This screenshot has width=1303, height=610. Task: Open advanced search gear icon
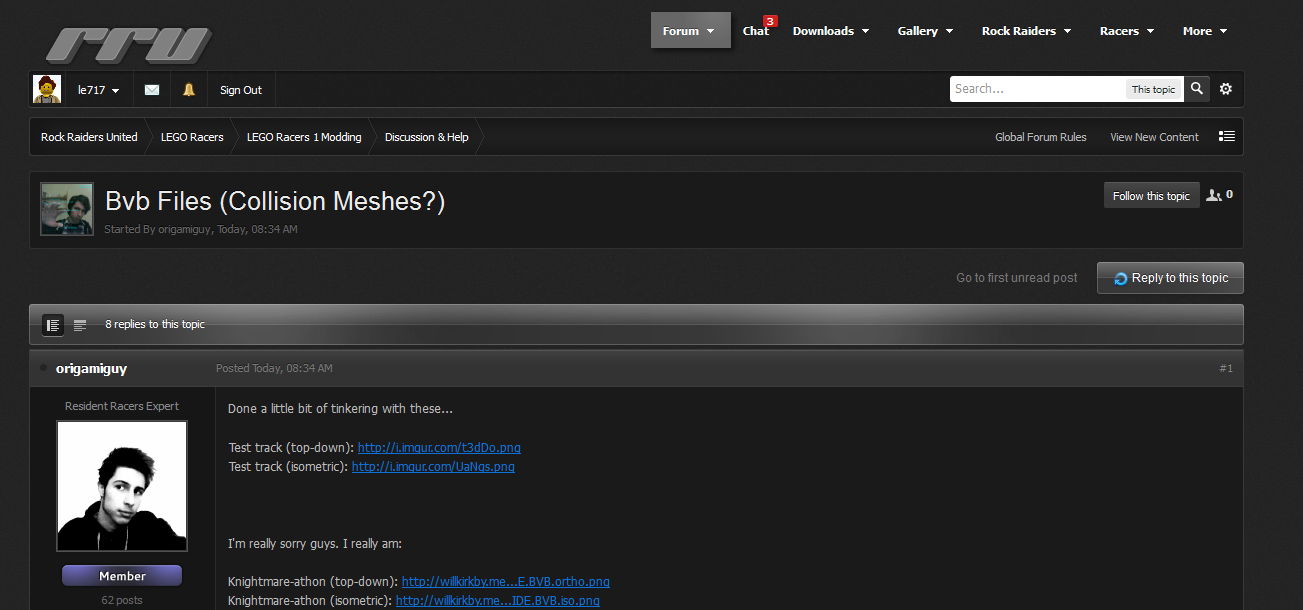(1226, 89)
